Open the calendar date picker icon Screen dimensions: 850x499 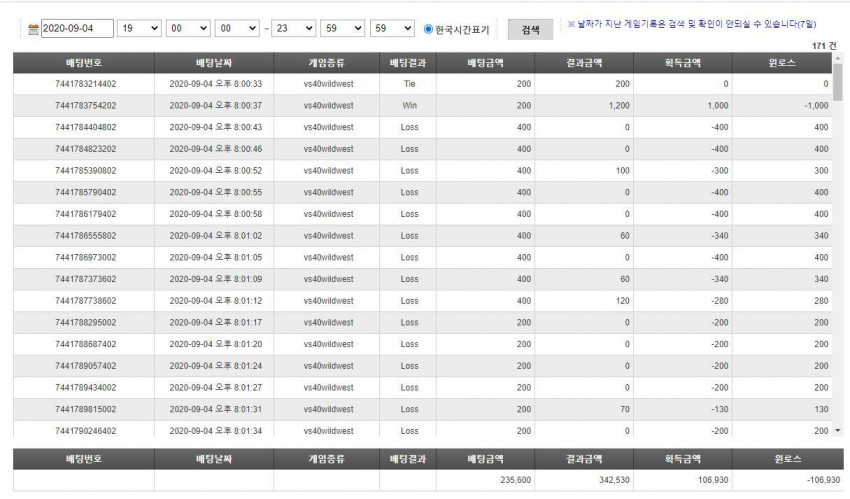coord(34,29)
